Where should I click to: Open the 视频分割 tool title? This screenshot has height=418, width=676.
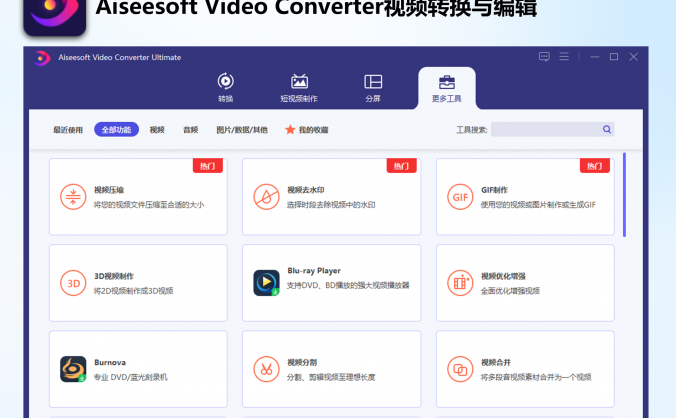302,362
